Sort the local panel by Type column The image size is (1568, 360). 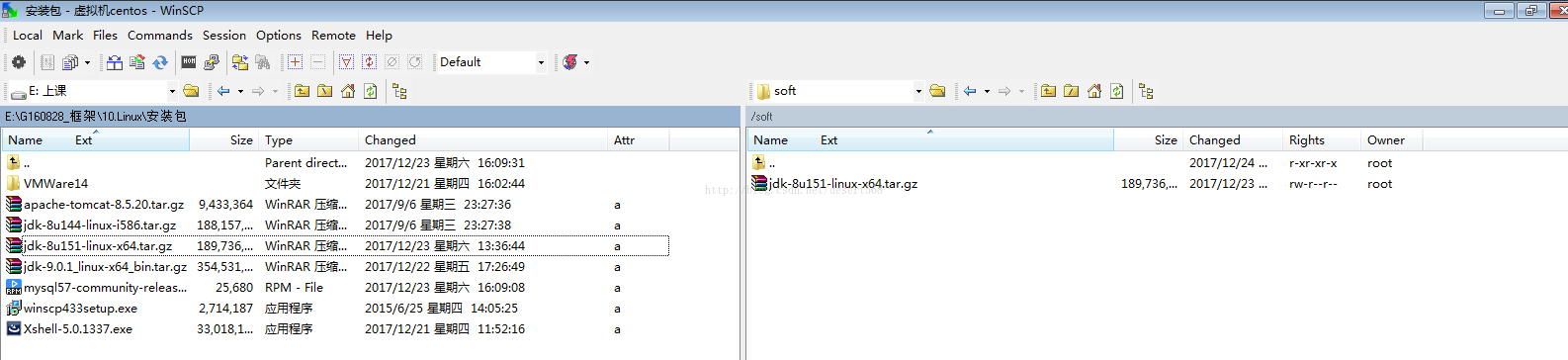pos(308,140)
